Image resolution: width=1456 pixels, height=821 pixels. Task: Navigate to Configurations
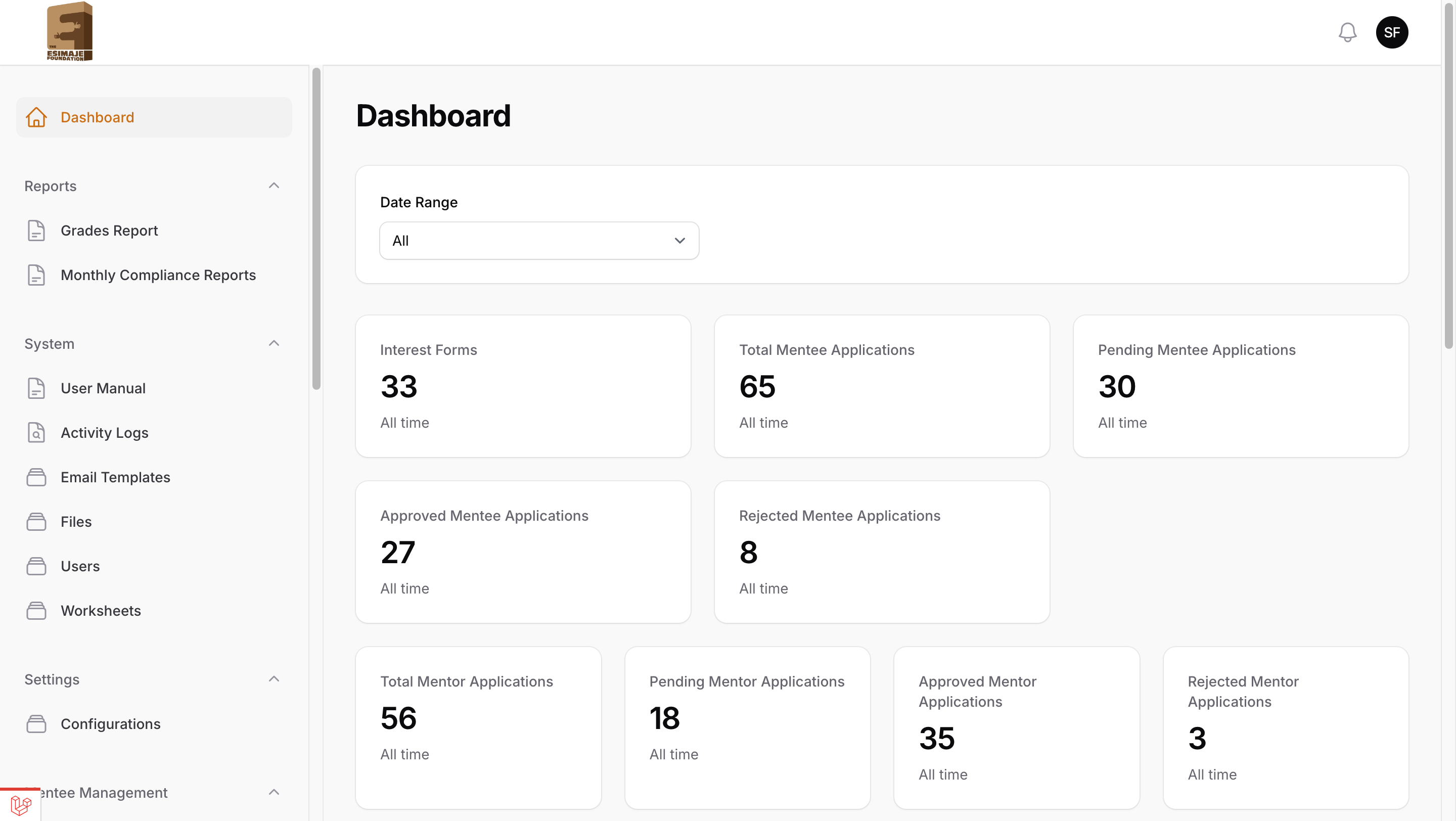tap(110, 723)
